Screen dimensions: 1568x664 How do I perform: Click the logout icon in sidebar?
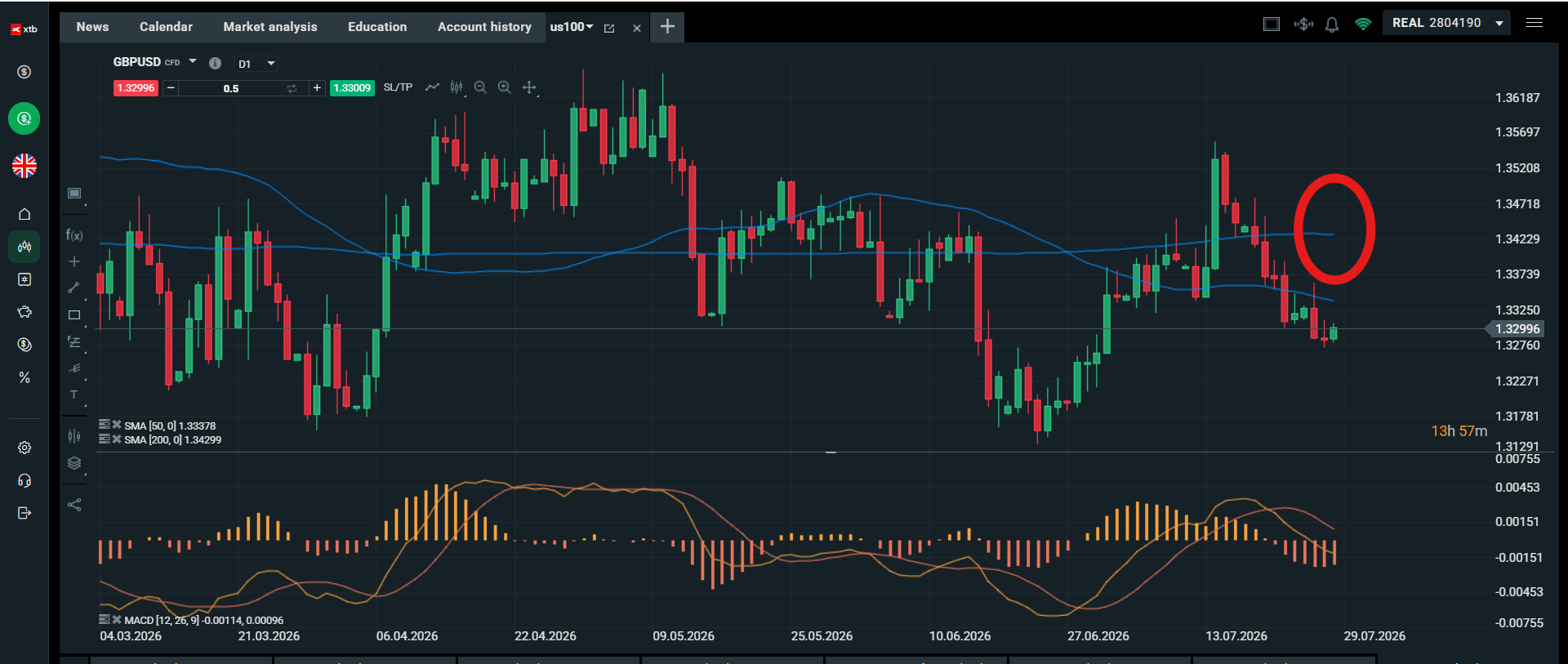click(x=24, y=513)
